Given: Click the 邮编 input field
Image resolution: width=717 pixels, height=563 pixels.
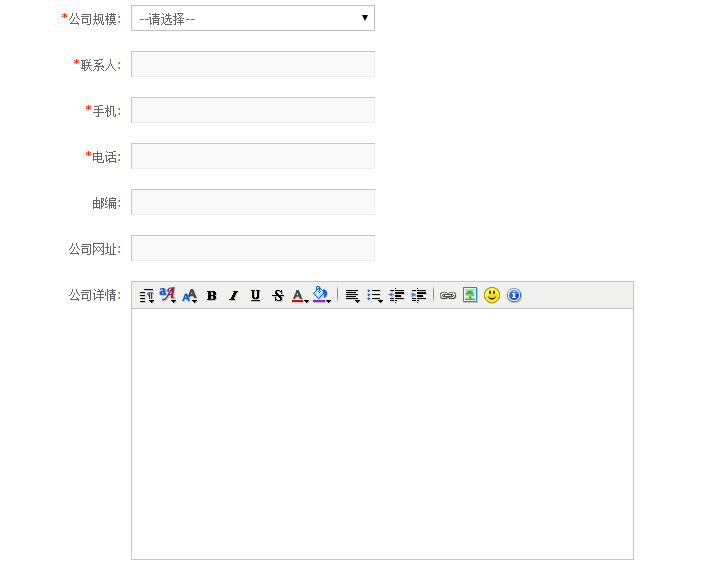Looking at the screenshot, I should point(253,202).
